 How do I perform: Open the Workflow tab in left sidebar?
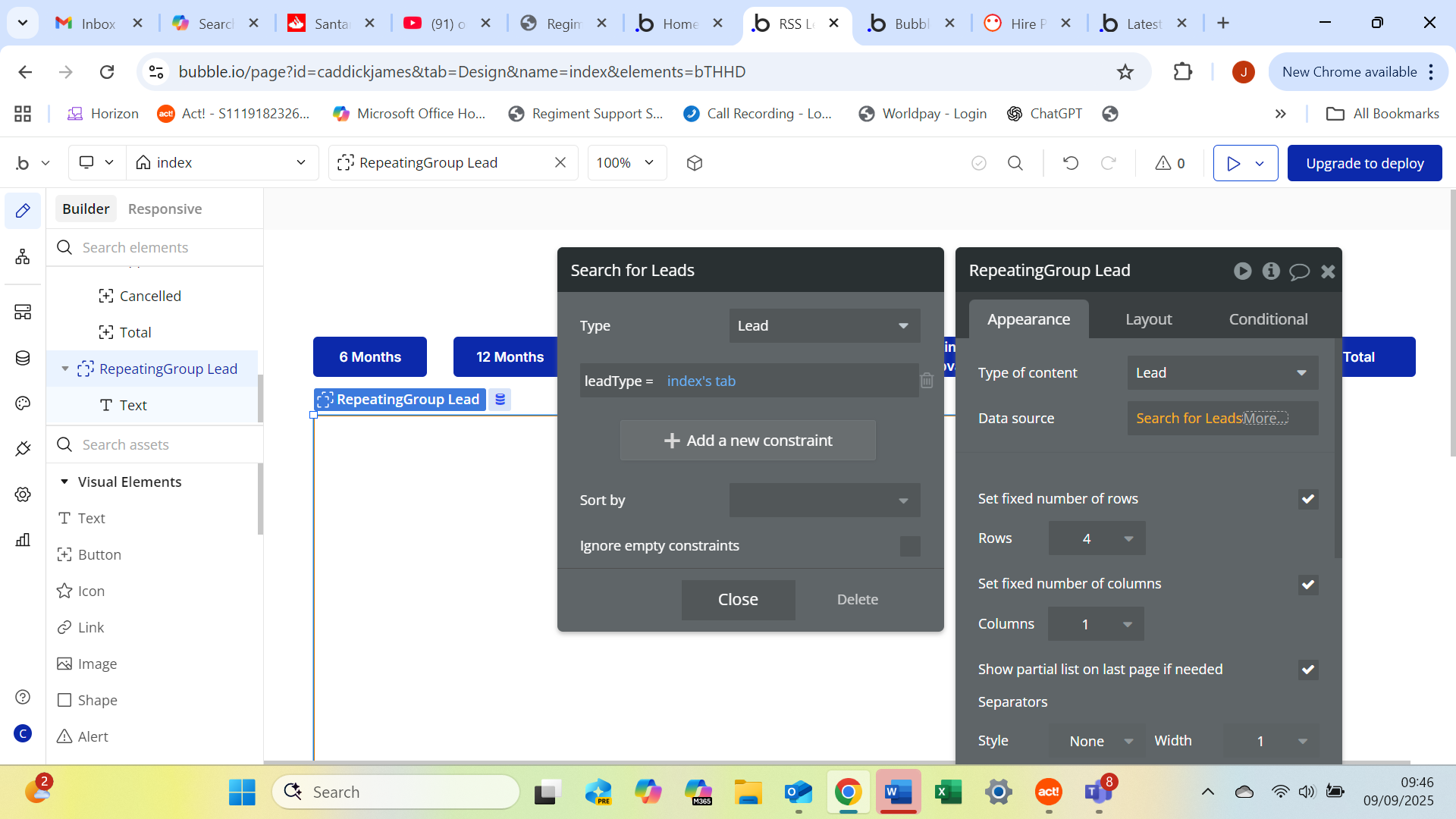pos(23,257)
